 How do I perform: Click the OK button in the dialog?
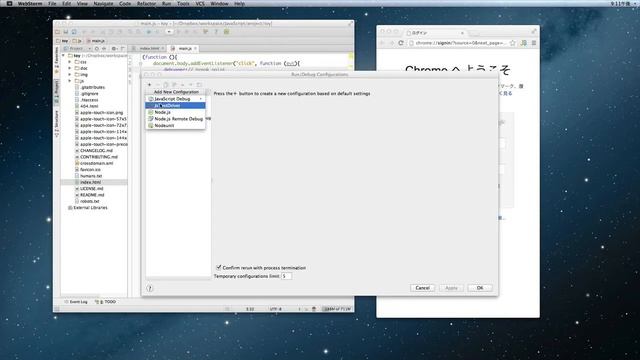point(480,288)
